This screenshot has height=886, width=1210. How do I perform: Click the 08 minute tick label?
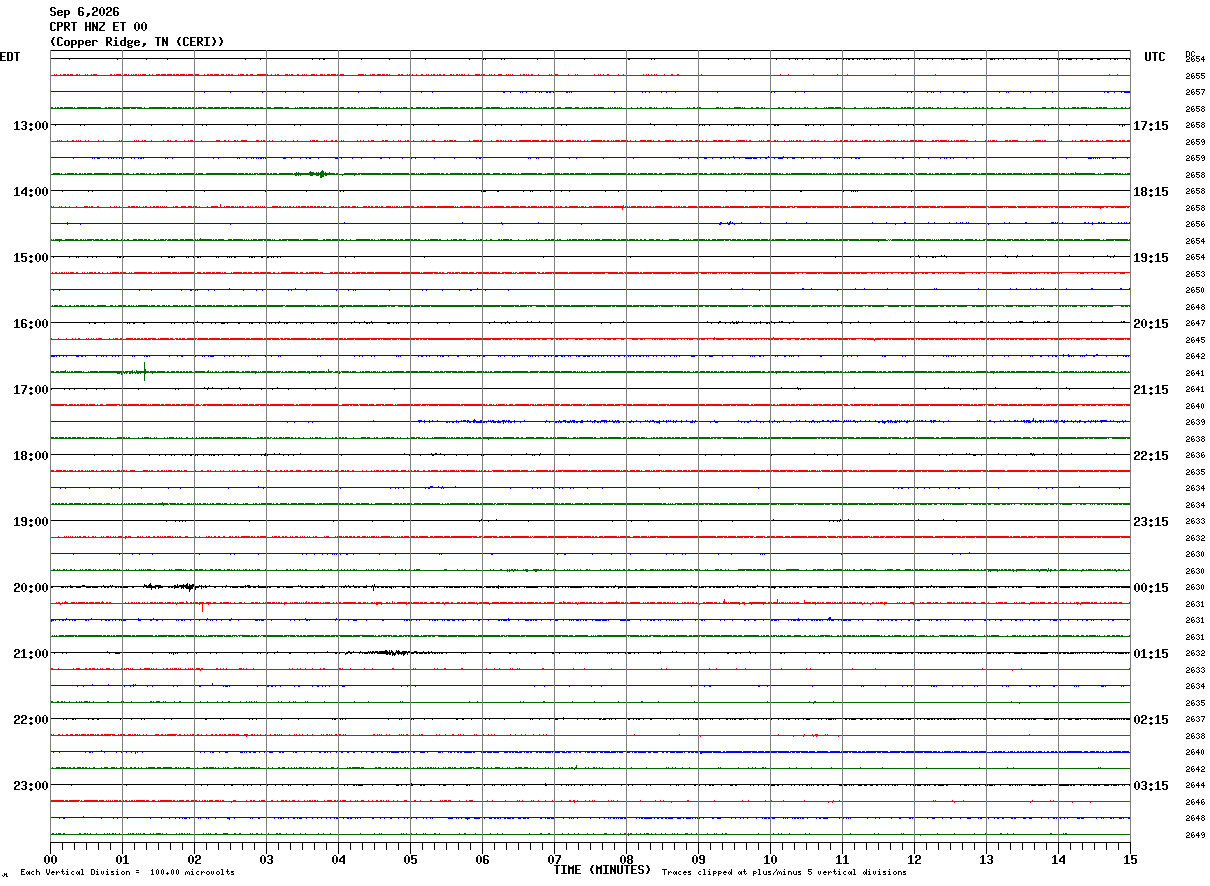(626, 859)
